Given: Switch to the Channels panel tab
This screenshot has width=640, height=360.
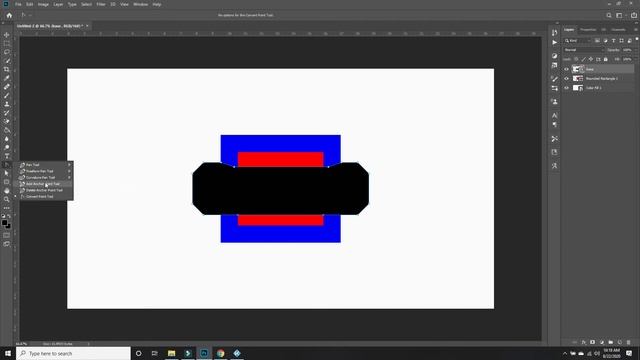Looking at the screenshot, I should (x=618, y=30).
